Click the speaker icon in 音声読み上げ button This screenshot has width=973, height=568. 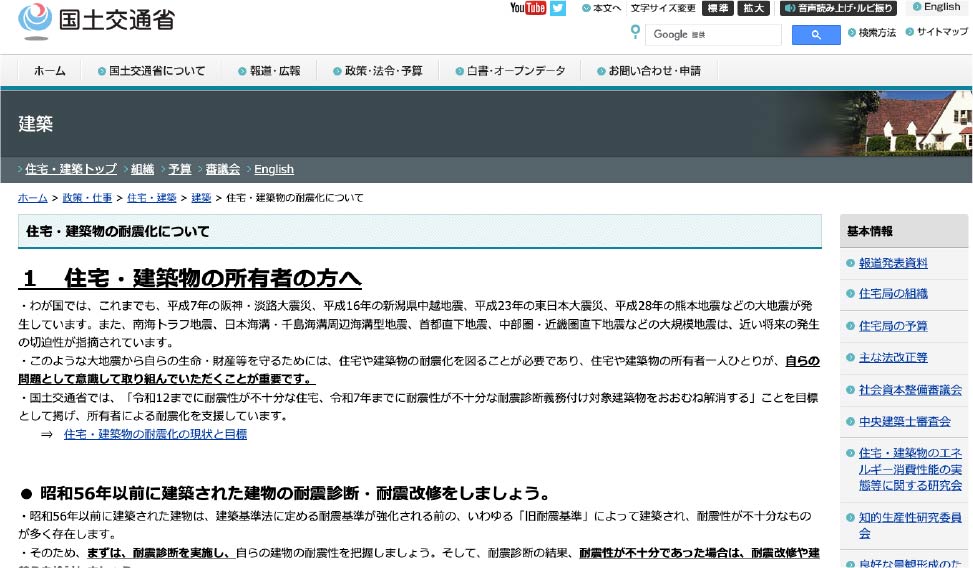[790, 8]
